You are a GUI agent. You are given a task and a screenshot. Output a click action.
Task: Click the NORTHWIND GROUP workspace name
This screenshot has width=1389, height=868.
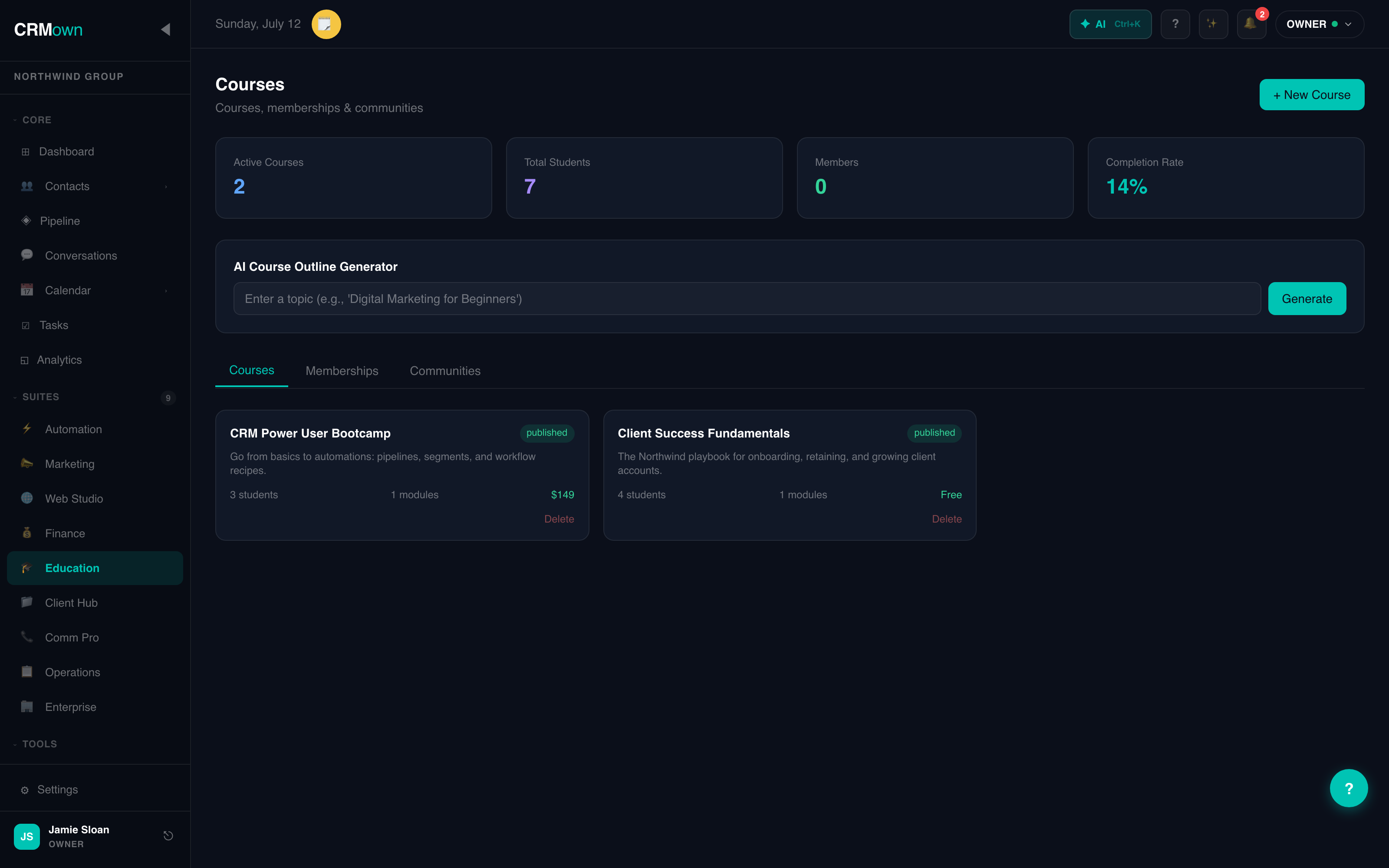(x=68, y=76)
